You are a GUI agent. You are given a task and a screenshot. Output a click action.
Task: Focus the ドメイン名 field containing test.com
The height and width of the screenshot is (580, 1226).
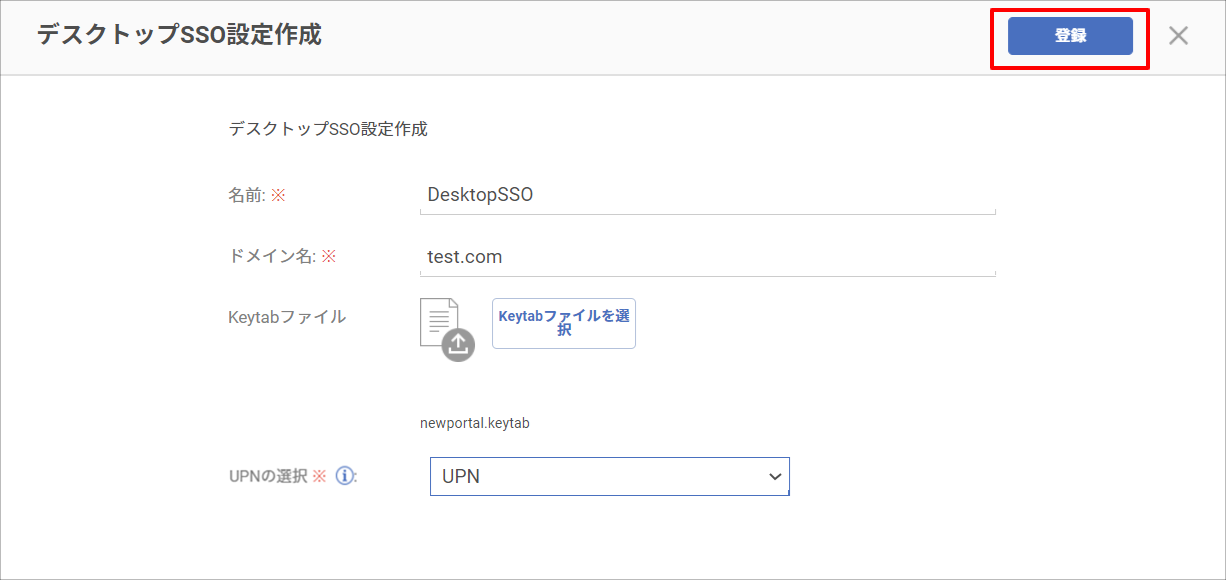pyautogui.click(x=708, y=257)
